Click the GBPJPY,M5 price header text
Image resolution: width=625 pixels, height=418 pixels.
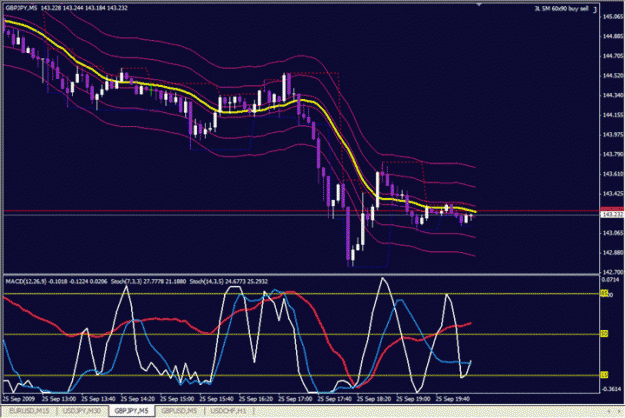pyautogui.click(x=67, y=8)
